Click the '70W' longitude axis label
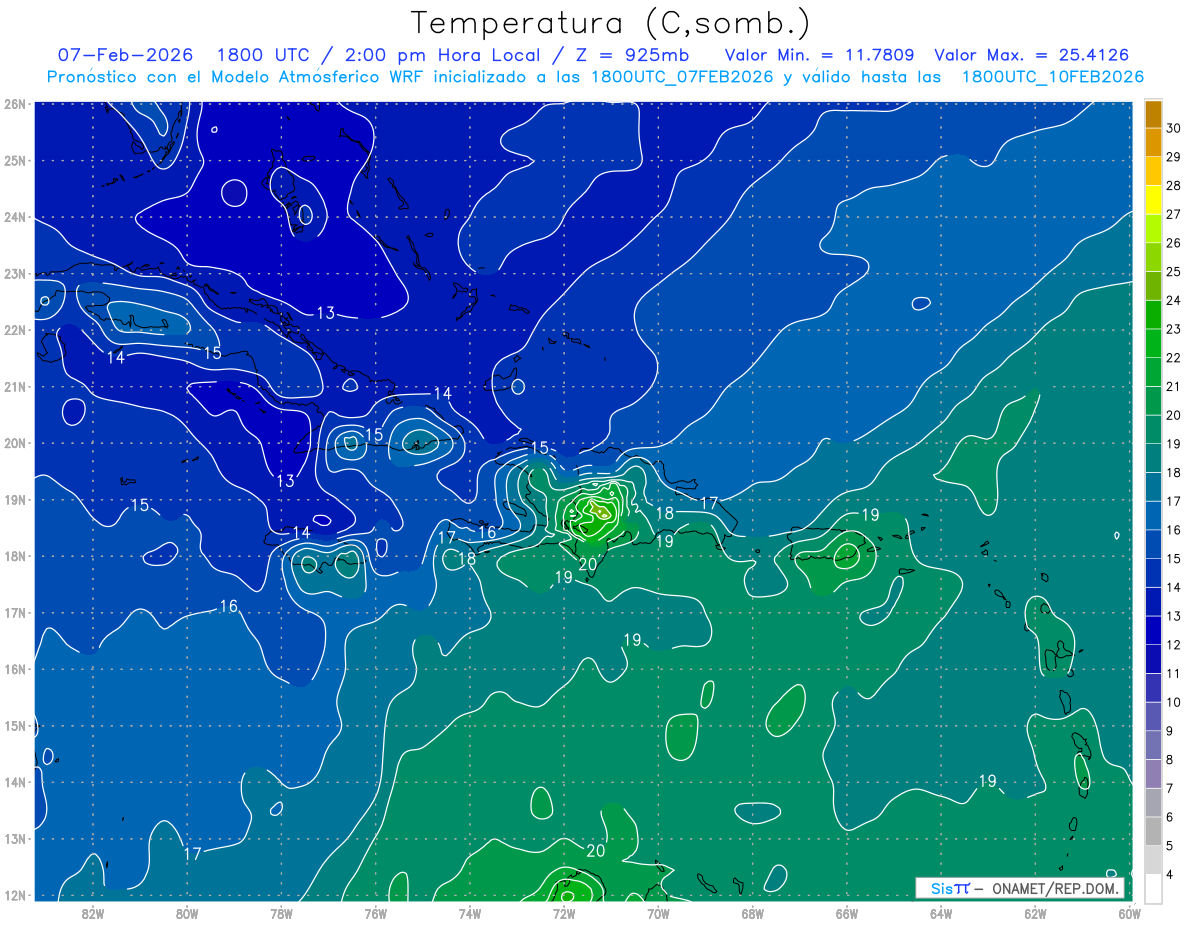 tap(658, 912)
